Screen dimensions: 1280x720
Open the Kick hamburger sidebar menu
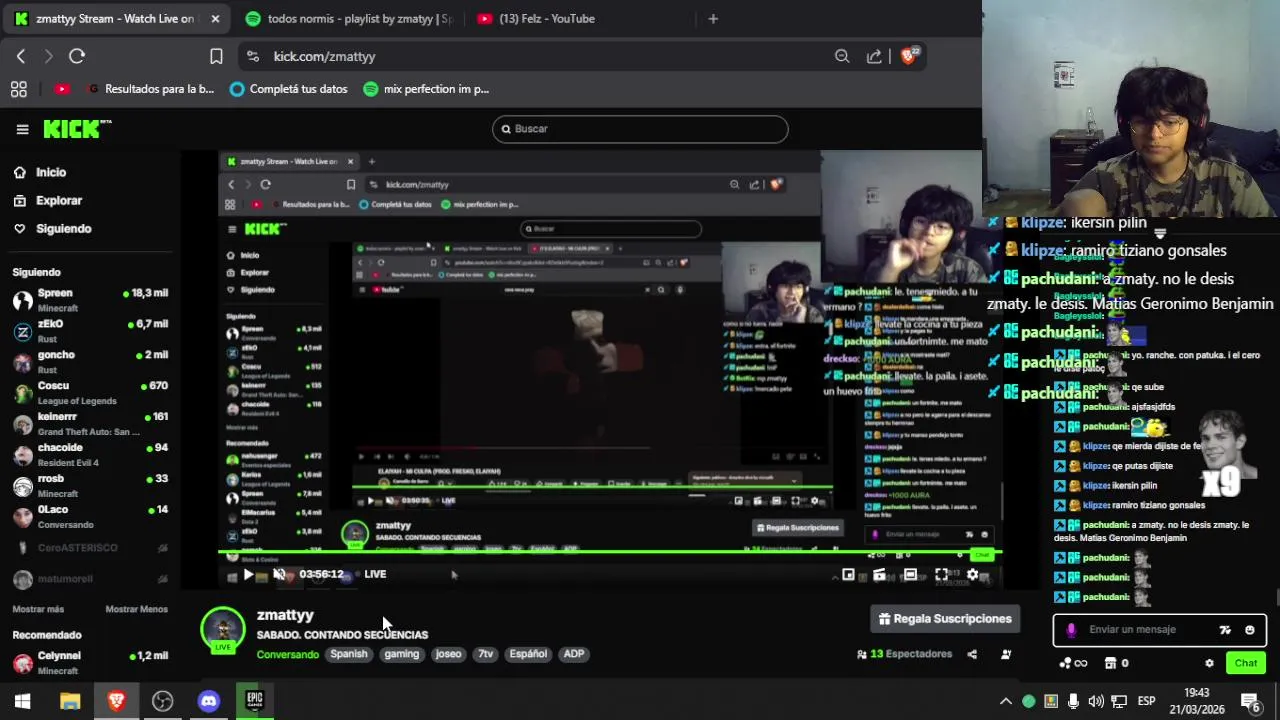coord(22,129)
